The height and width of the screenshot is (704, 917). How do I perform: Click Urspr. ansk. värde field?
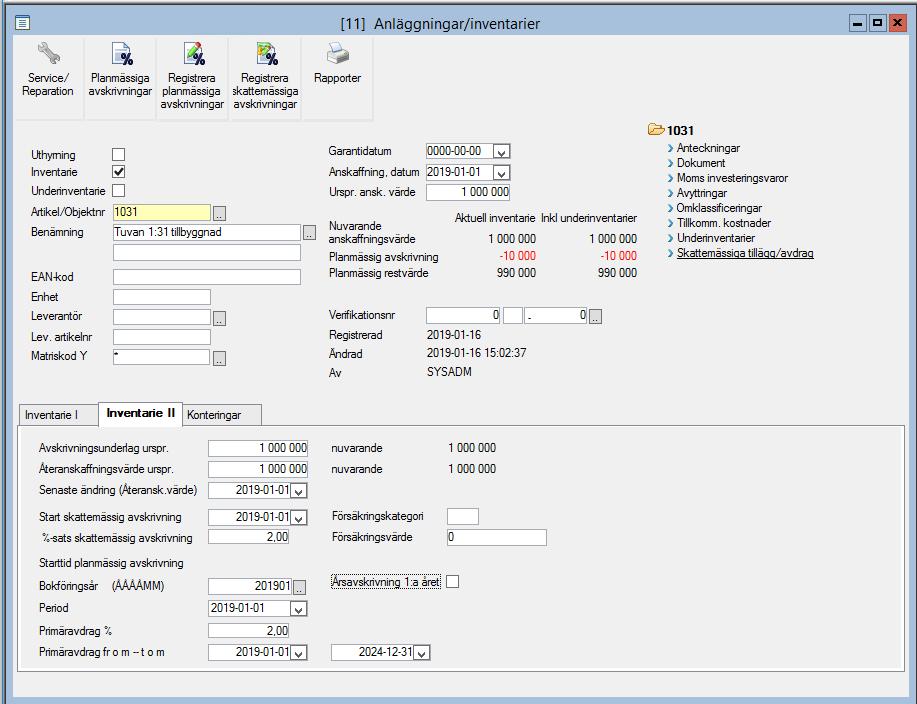468,192
